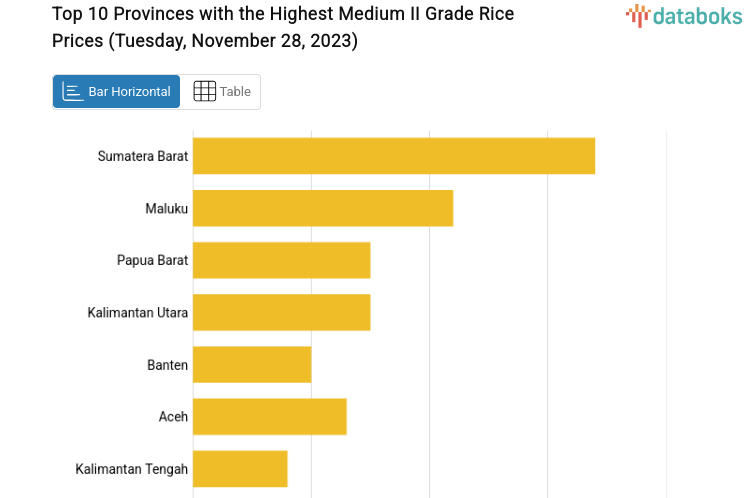Click the Table grid icon

204,92
